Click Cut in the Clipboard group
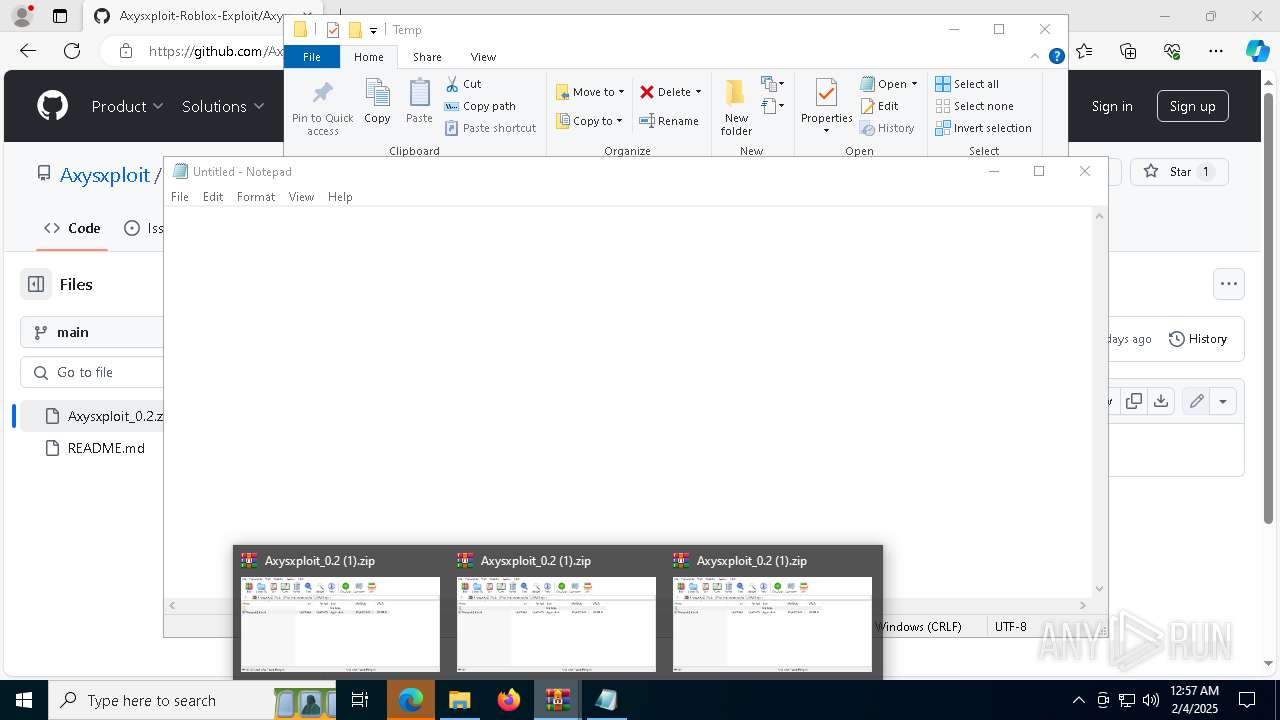 coord(463,84)
